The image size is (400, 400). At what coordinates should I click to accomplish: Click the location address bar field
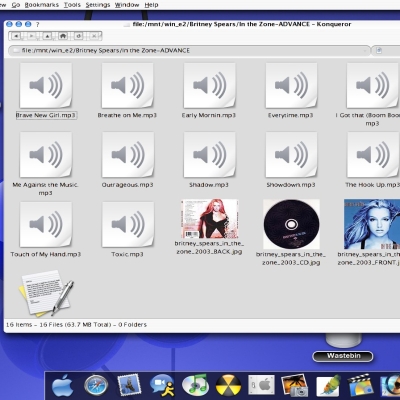coord(189,51)
